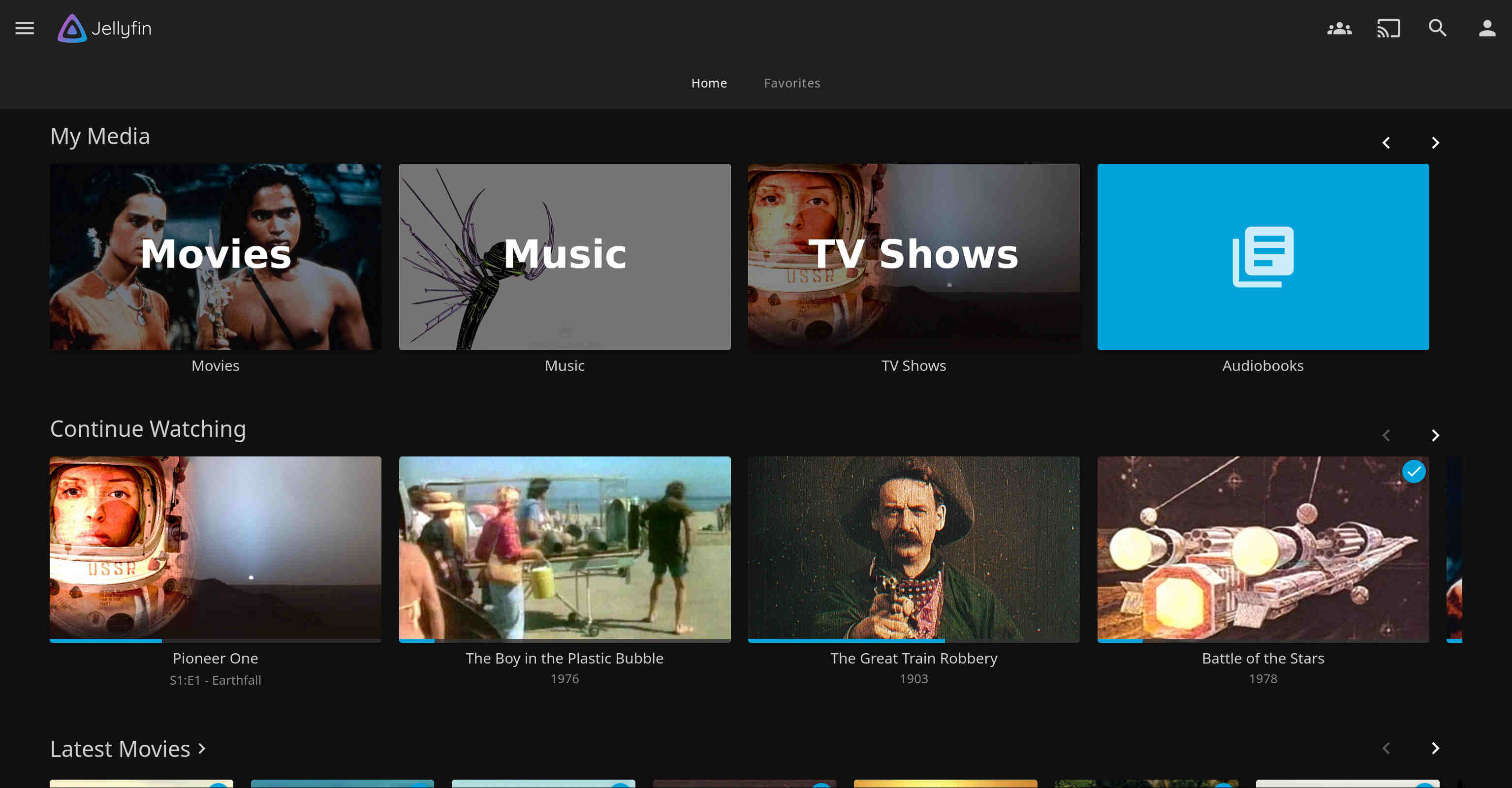1512x788 pixels.
Task: Select the Home tab
Action: (708, 83)
